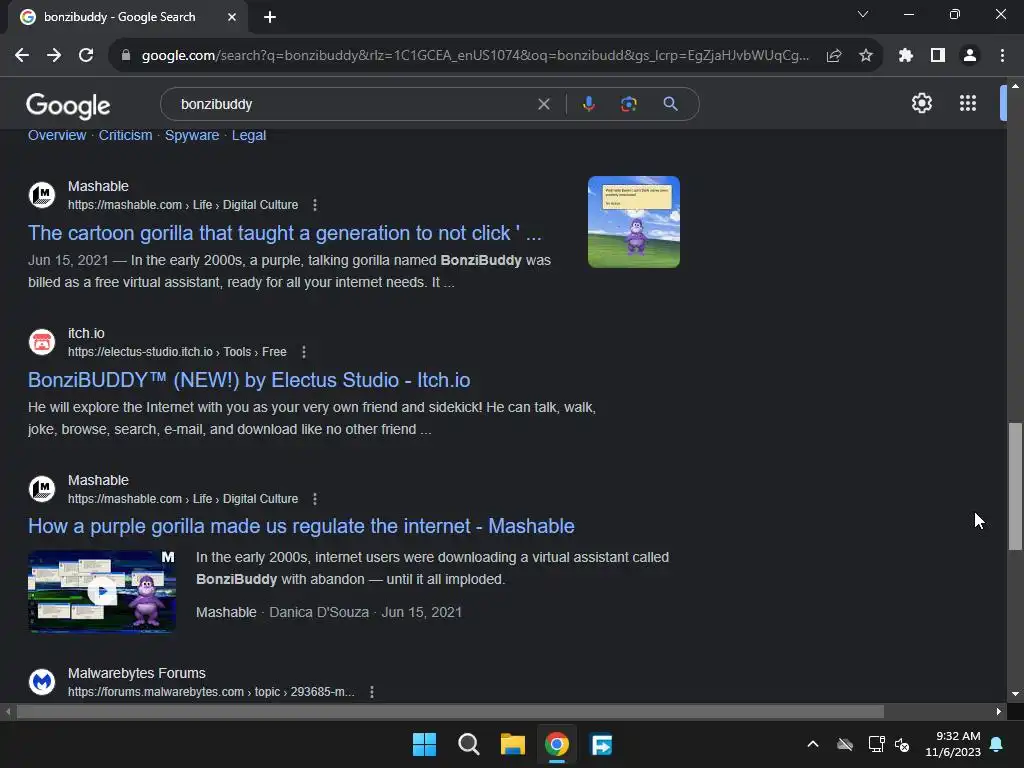Screen dimensions: 1024x768
Task: Click the OneDrive cloud tray icon
Action: tap(845, 744)
